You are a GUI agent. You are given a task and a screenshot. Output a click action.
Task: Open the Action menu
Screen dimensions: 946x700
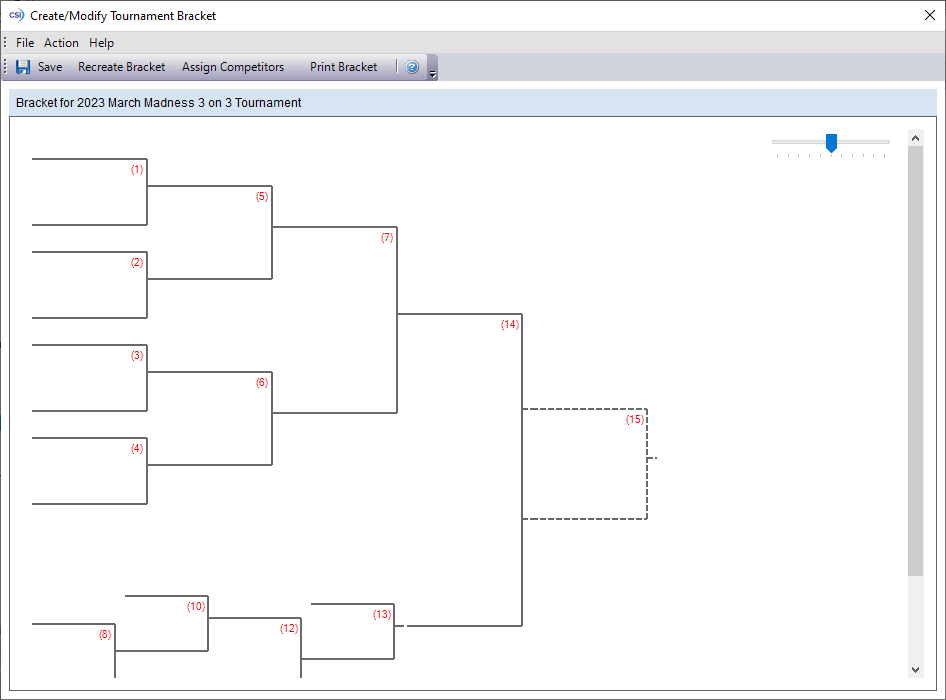pyautogui.click(x=61, y=43)
